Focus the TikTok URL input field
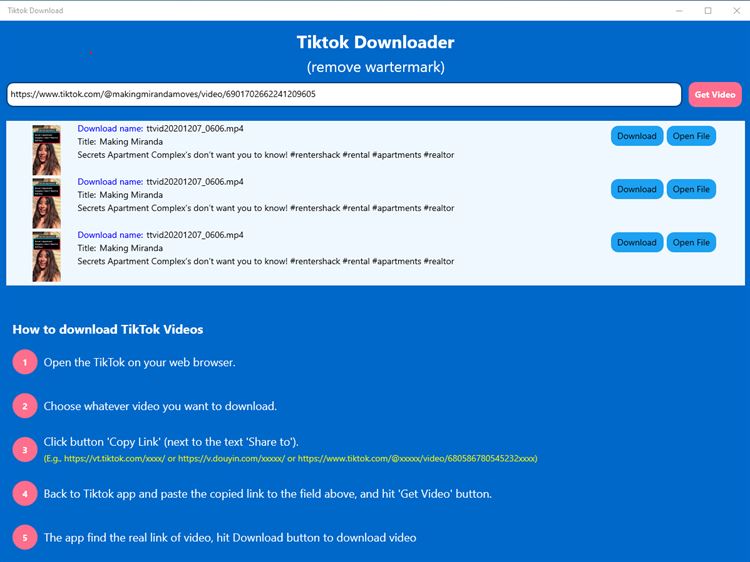 [x=344, y=94]
